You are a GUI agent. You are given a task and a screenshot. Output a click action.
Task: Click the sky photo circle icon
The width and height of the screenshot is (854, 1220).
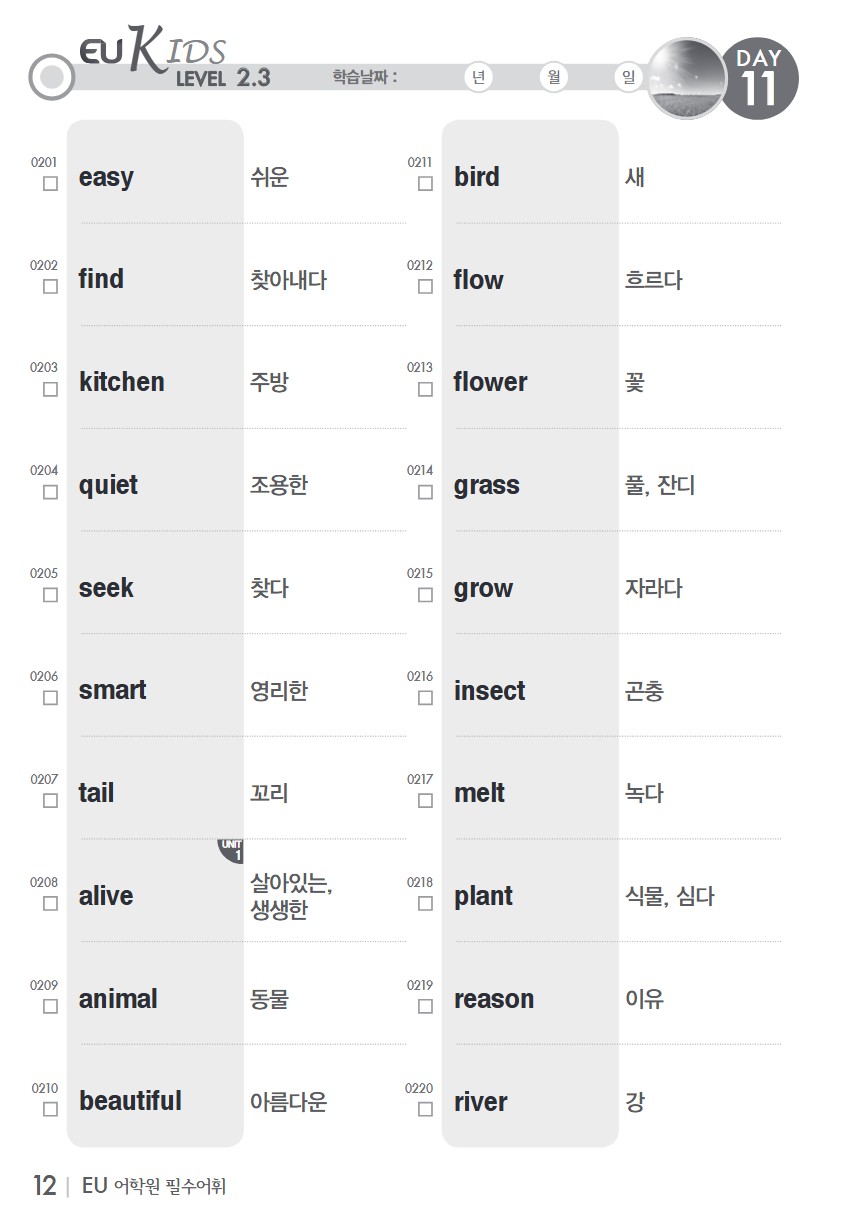tap(686, 79)
